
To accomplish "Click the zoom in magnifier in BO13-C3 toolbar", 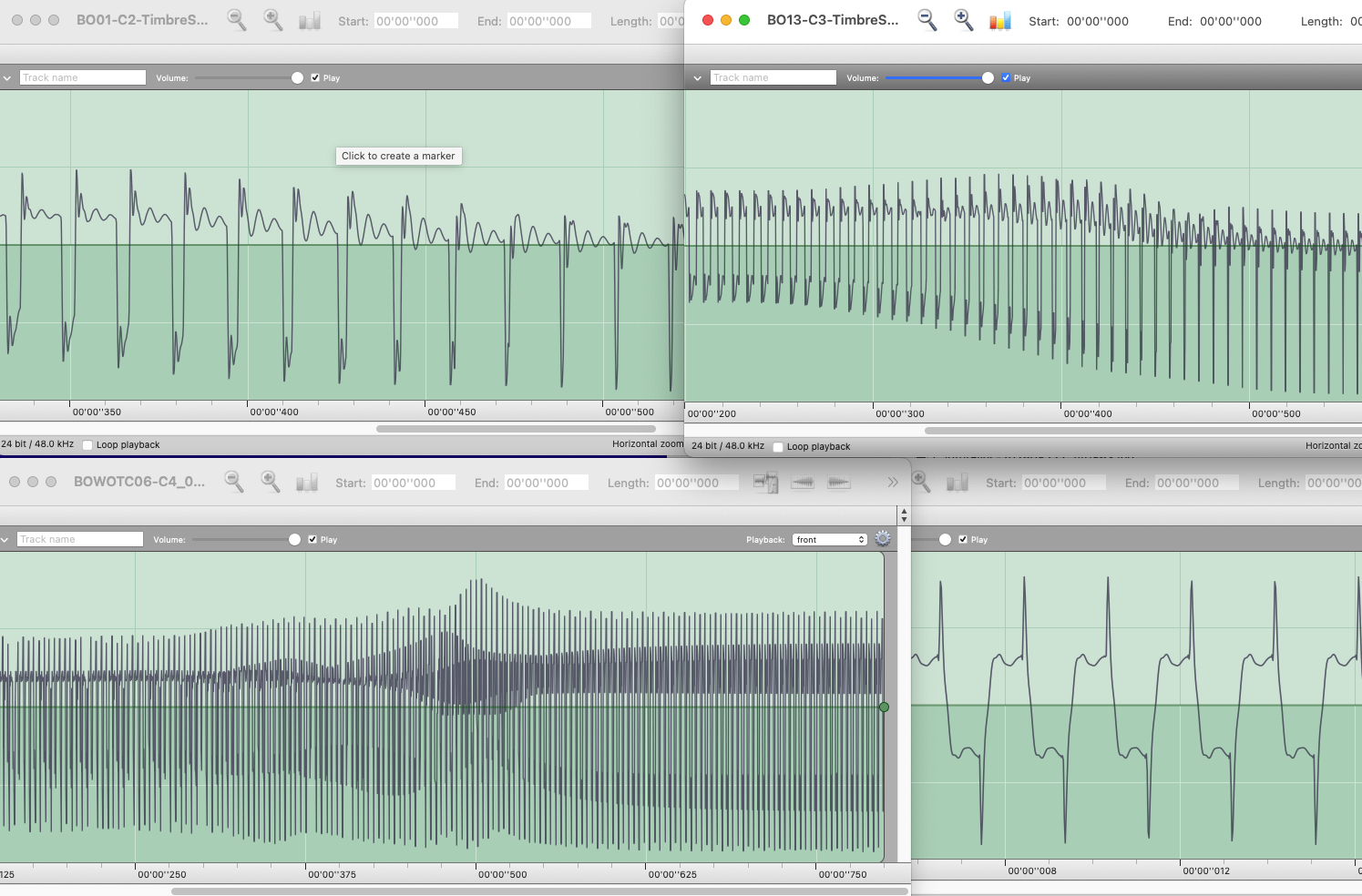I will pos(964,19).
